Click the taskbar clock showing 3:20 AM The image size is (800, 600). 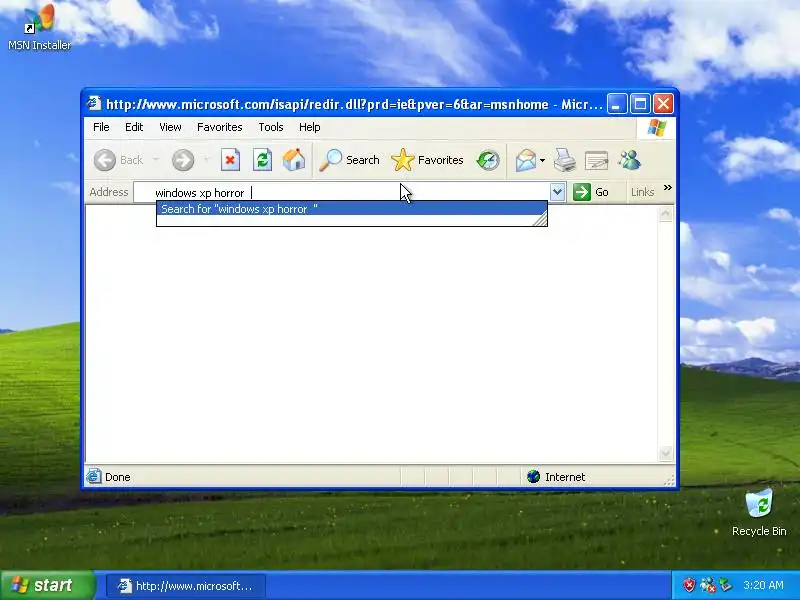point(763,585)
